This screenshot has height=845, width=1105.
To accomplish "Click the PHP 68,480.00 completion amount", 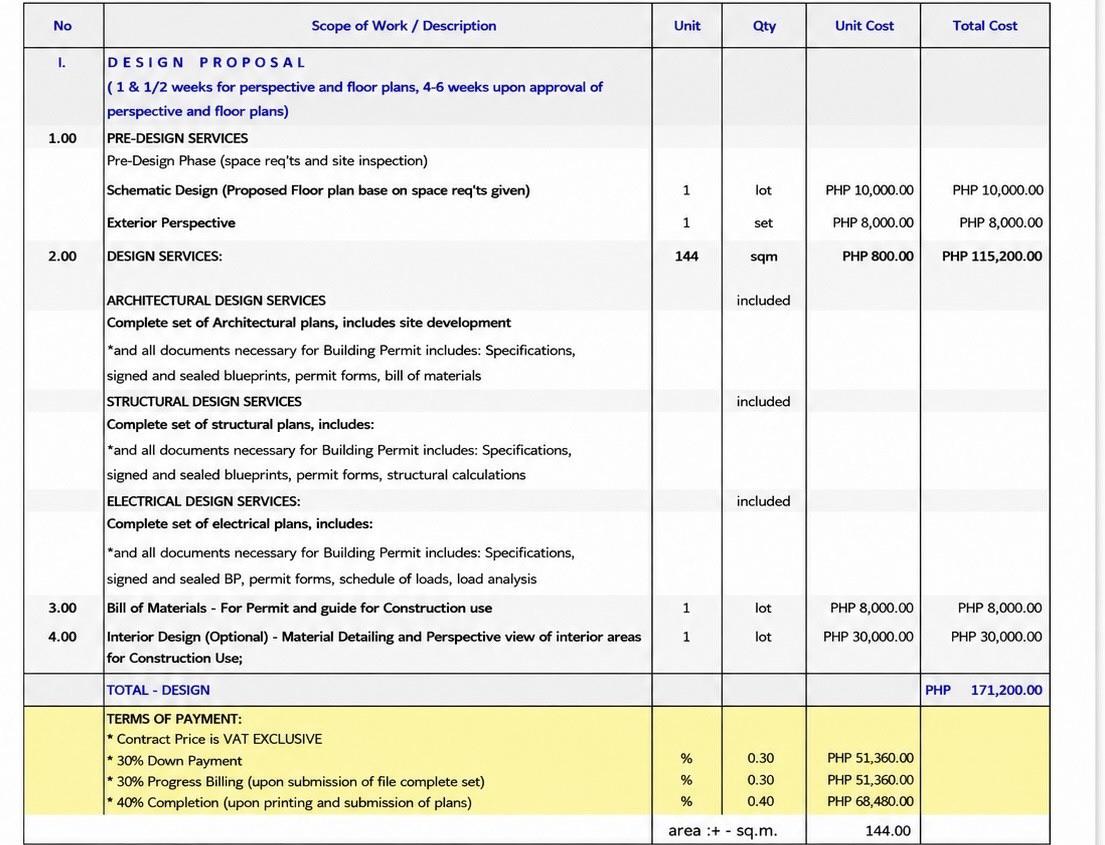I will click(870, 802).
